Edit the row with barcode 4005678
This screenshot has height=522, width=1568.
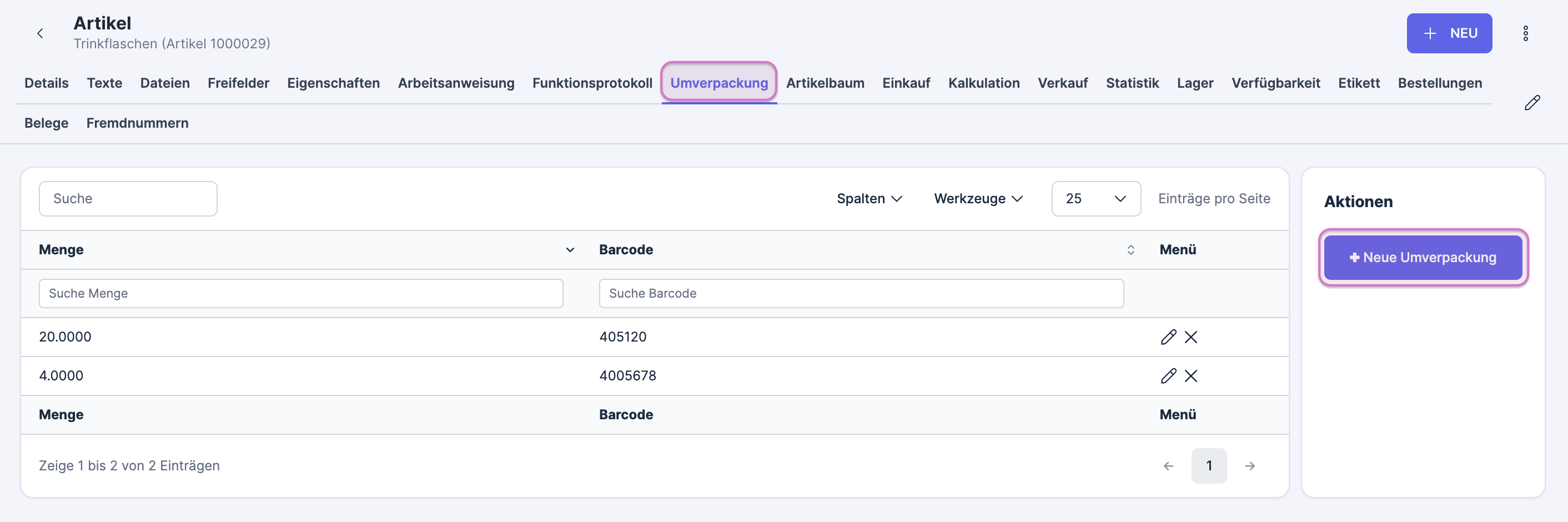point(1168,376)
